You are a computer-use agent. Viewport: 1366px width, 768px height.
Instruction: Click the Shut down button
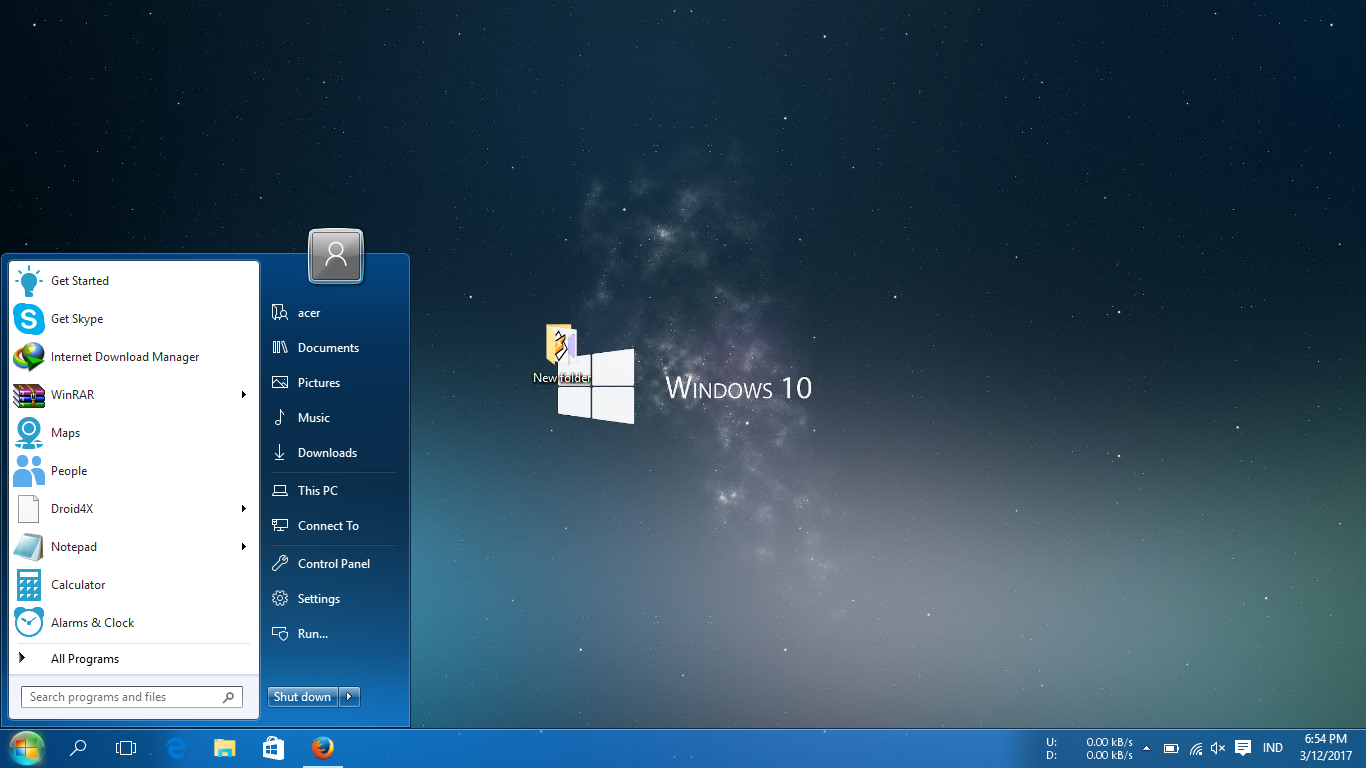[x=302, y=697]
